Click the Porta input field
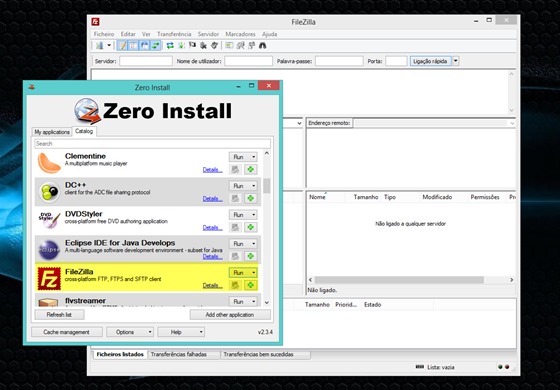 [x=396, y=61]
